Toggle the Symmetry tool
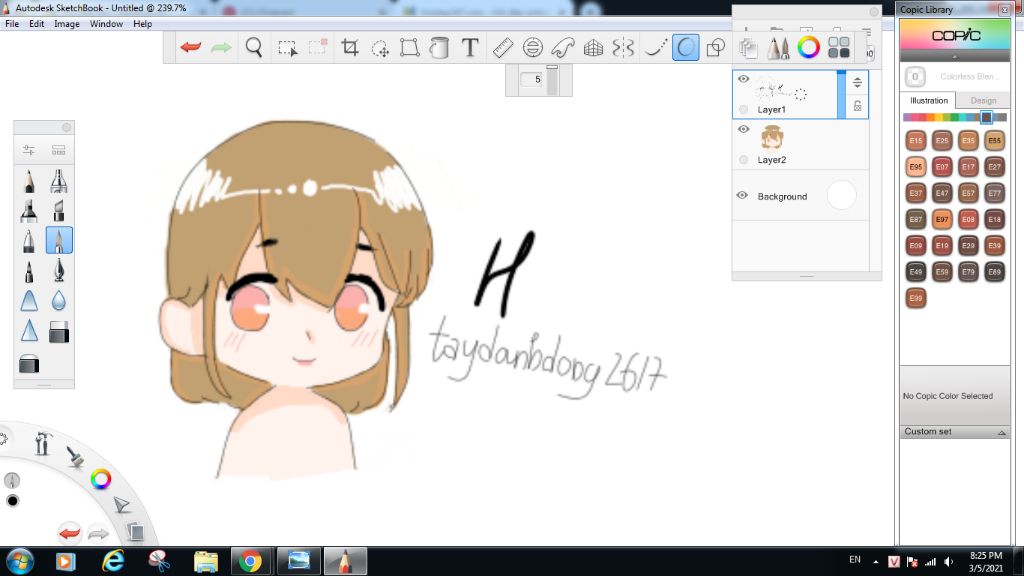The height and width of the screenshot is (576, 1024). pyautogui.click(x=623, y=48)
